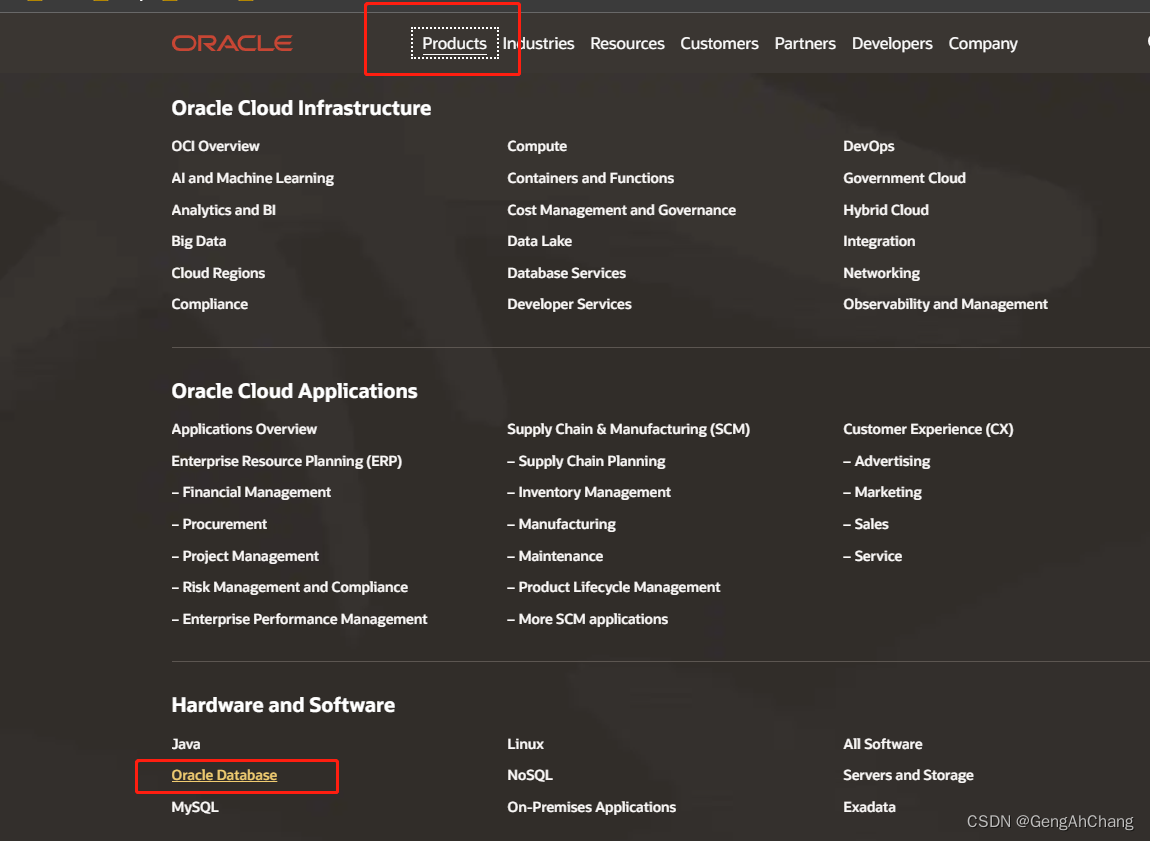Open the Compliance link
Image resolution: width=1150 pixels, height=841 pixels.
point(210,304)
